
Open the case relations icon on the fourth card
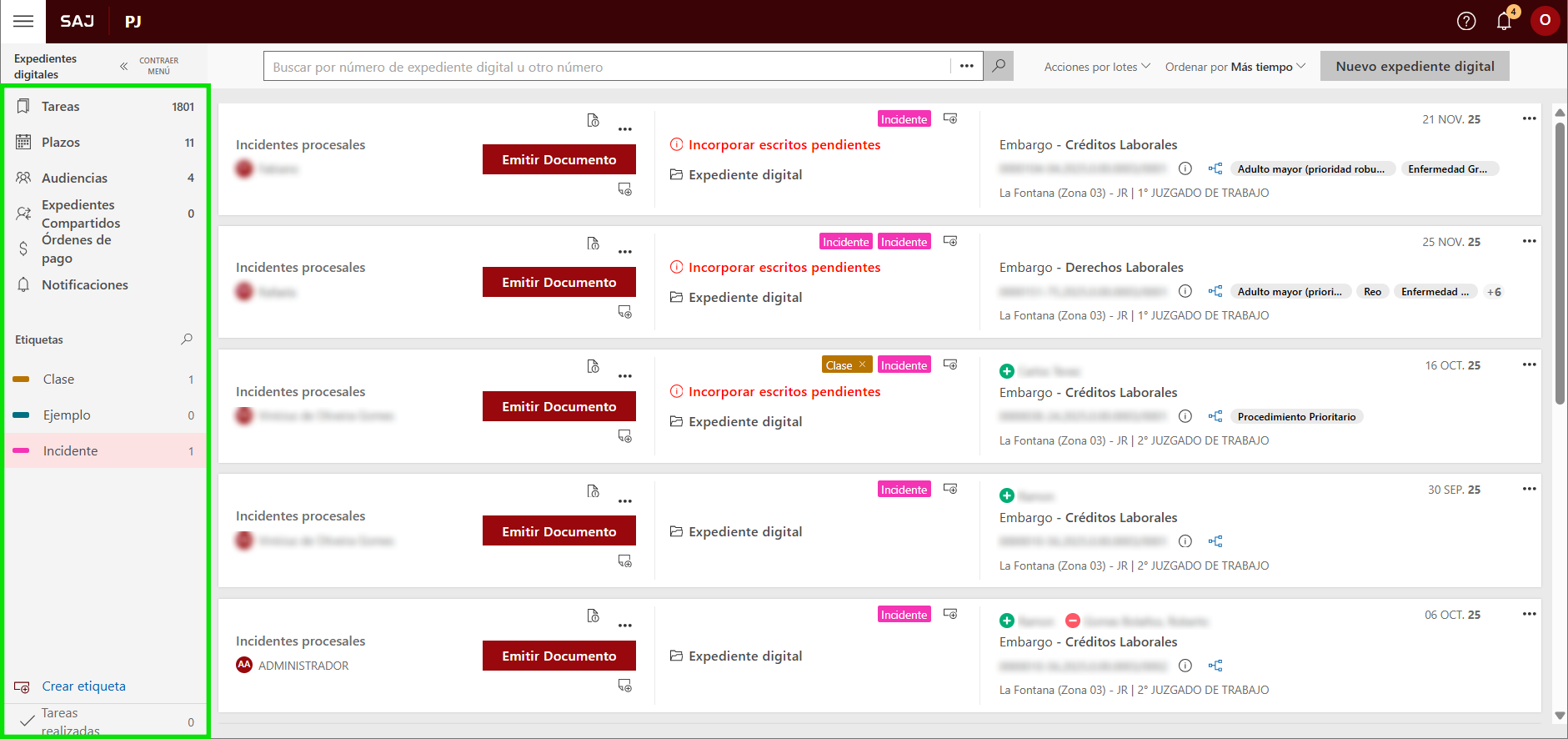click(x=1215, y=541)
